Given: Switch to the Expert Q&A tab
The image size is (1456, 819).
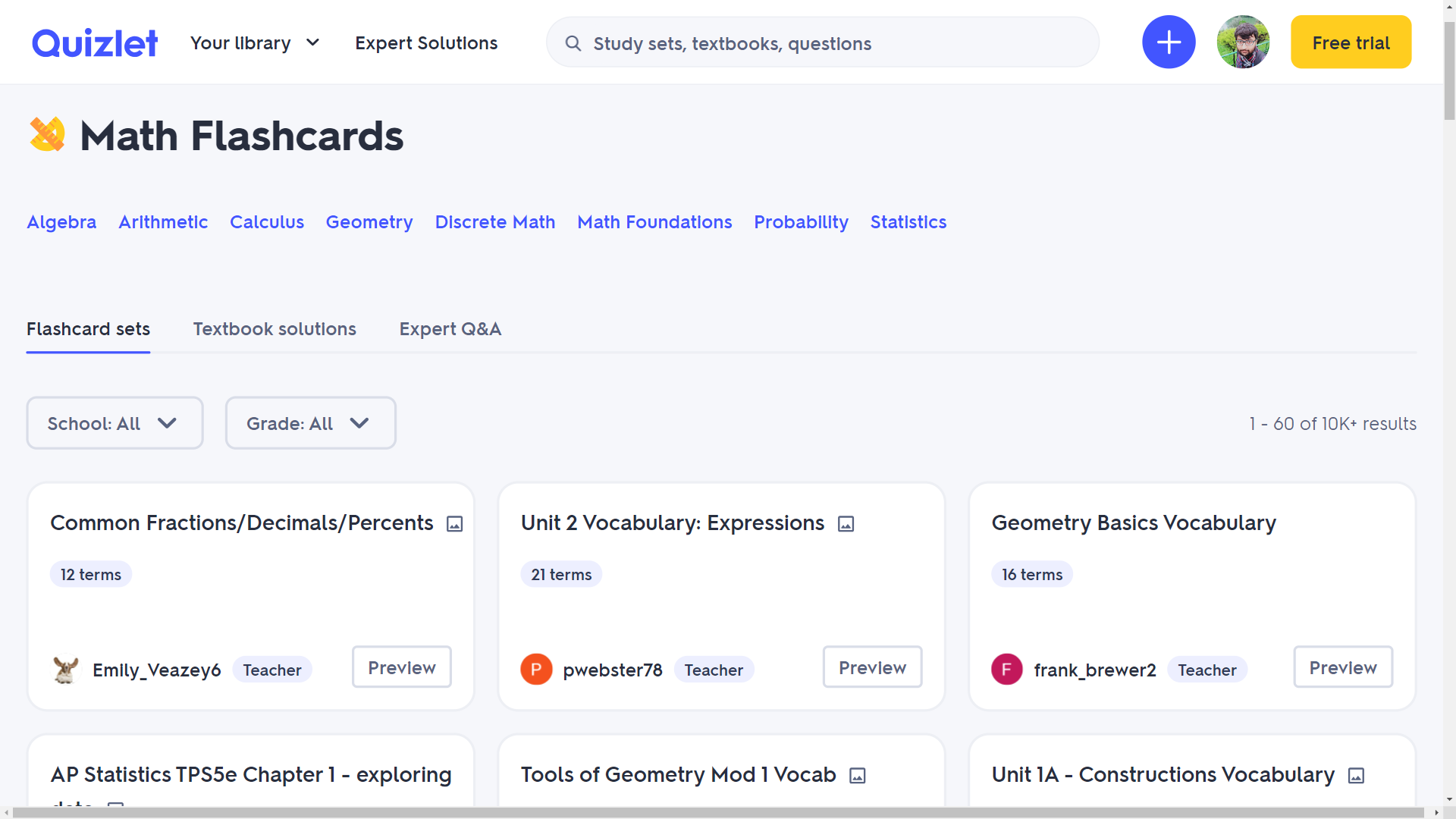Looking at the screenshot, I should click(450, 329).
